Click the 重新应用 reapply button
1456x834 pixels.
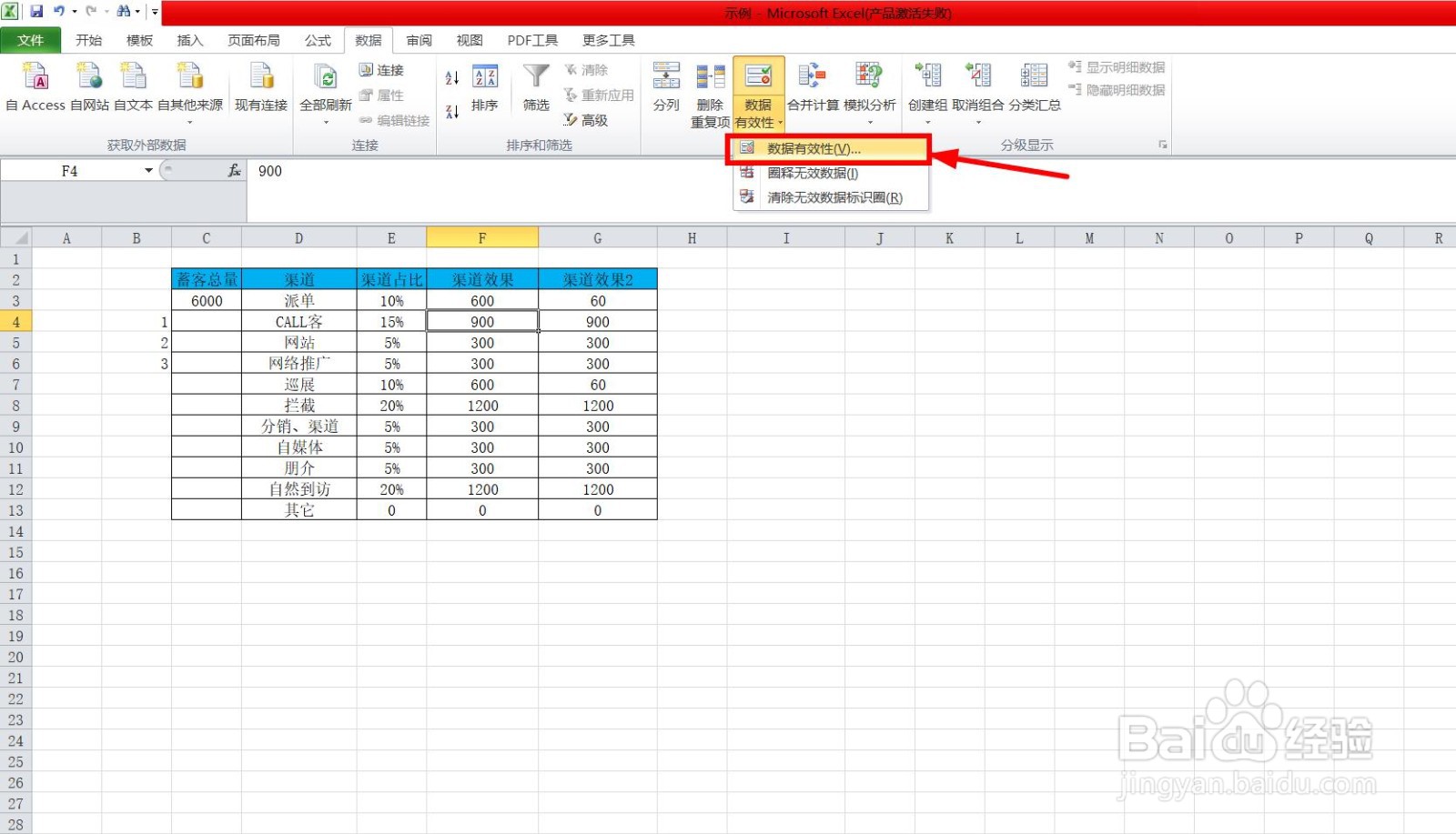tap(599, 95)
